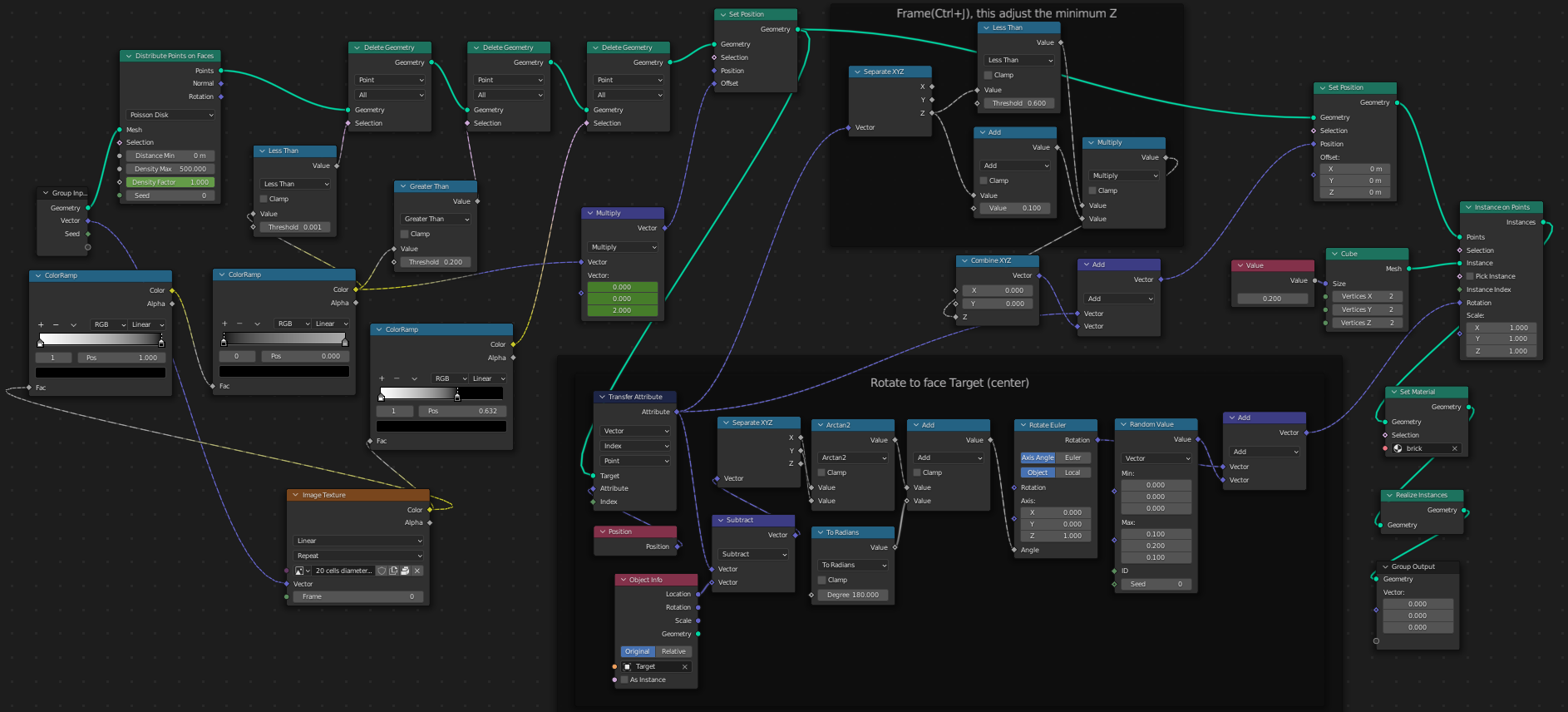The width and height of the screenshot is (1568, 712).
Task: Select the Euler option in Rotate Euler
Action: click(1073, 457)
